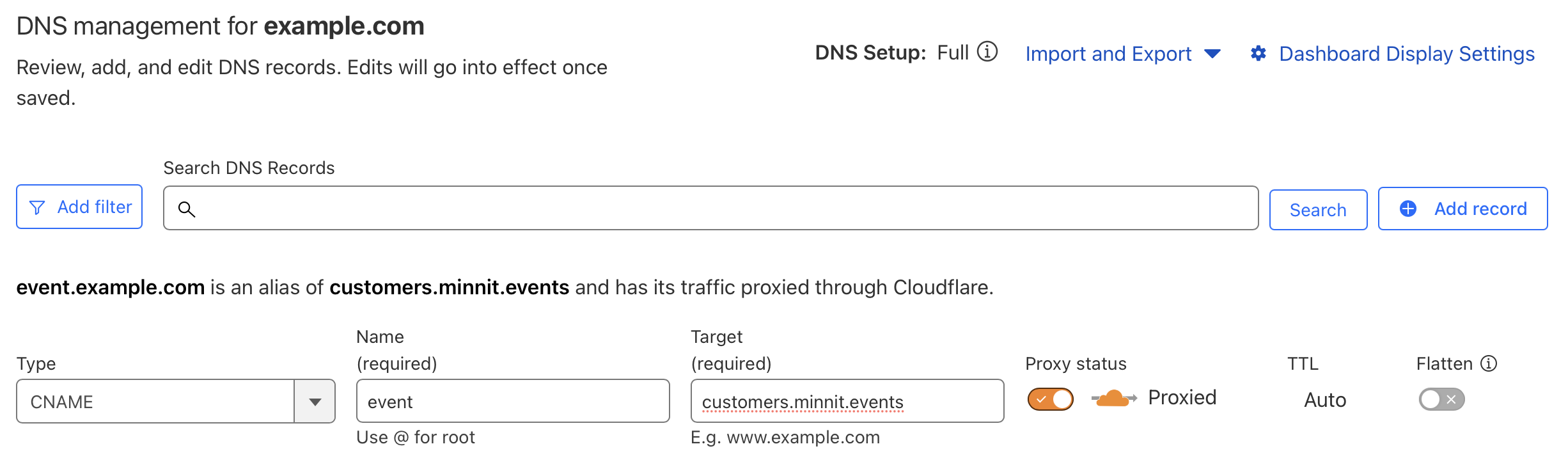Click the plus icon on Add record

point(1407,209)
